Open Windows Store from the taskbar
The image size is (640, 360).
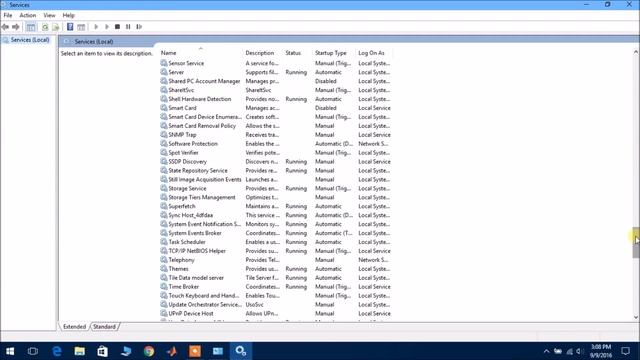coord(102,351)
